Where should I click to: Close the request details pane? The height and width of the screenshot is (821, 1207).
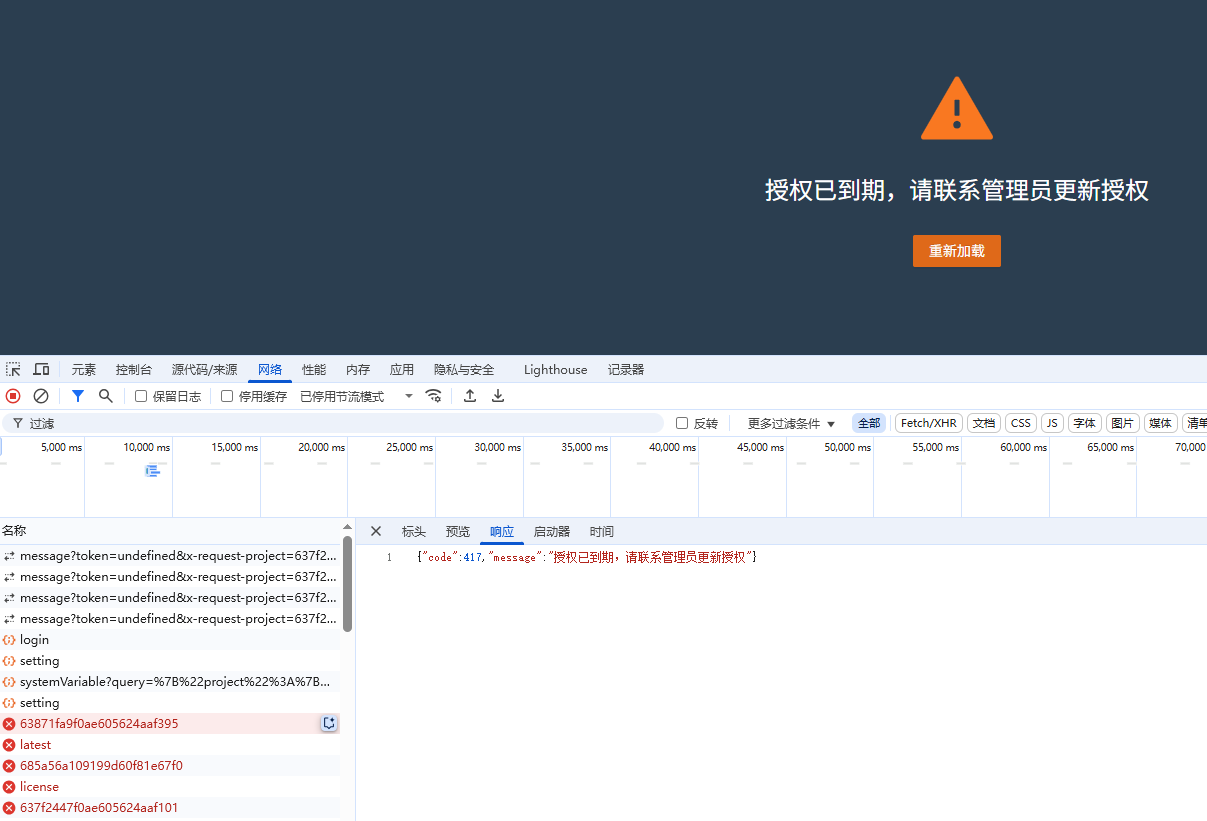pos(376,531)
